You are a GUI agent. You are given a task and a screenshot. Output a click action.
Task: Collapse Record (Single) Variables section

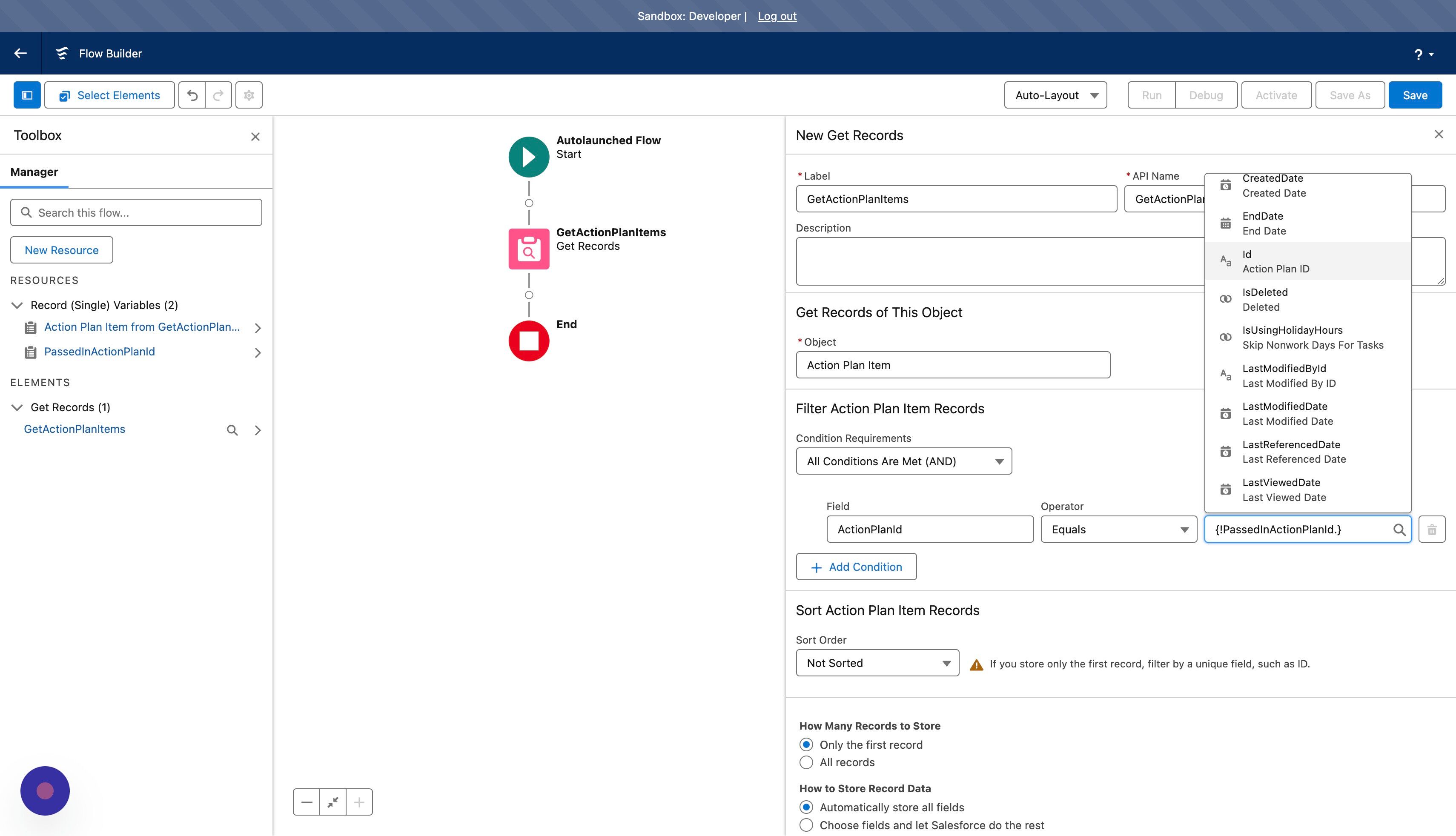coord(17,305)
